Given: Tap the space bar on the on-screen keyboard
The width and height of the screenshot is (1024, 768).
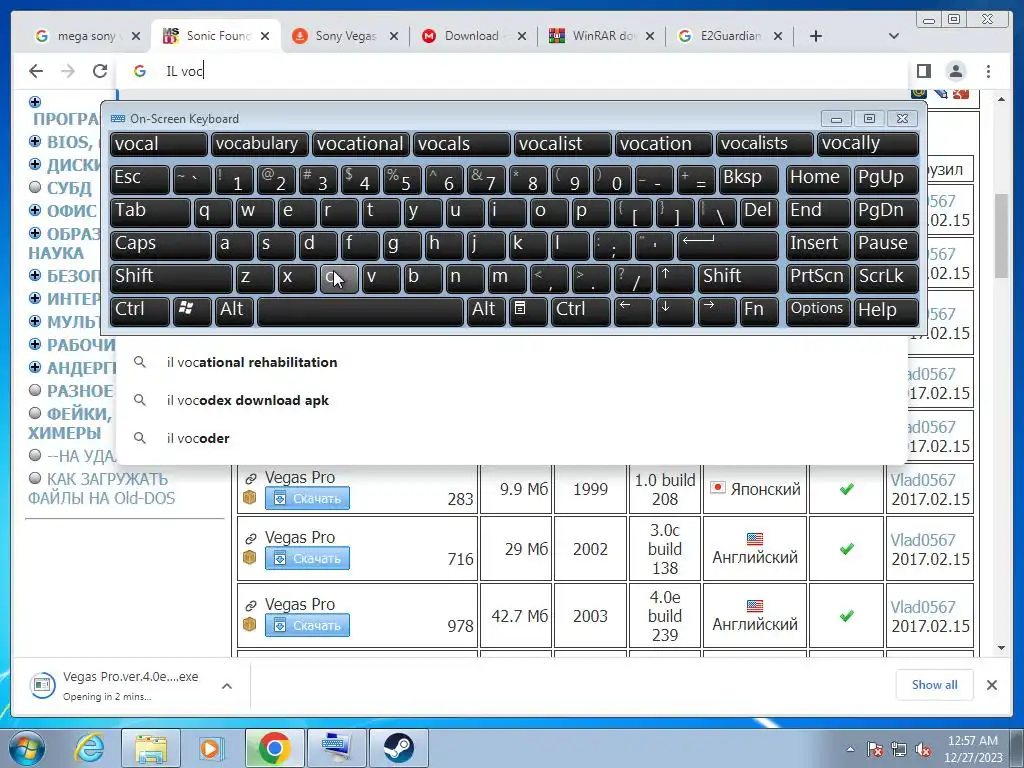Looking at the screenshot, I should [360, 311].
